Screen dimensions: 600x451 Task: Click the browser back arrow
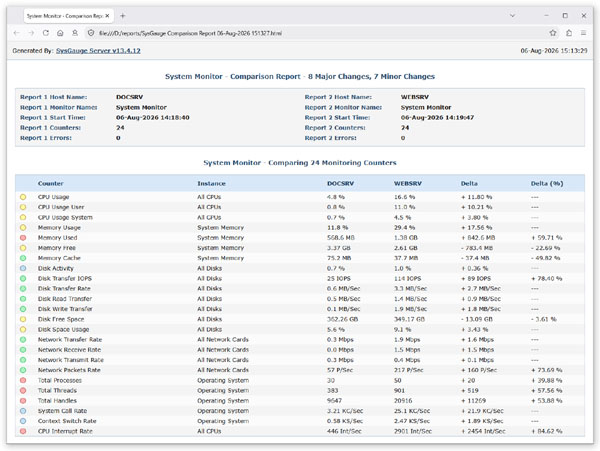pyautogui.click(x=16, y=33)
